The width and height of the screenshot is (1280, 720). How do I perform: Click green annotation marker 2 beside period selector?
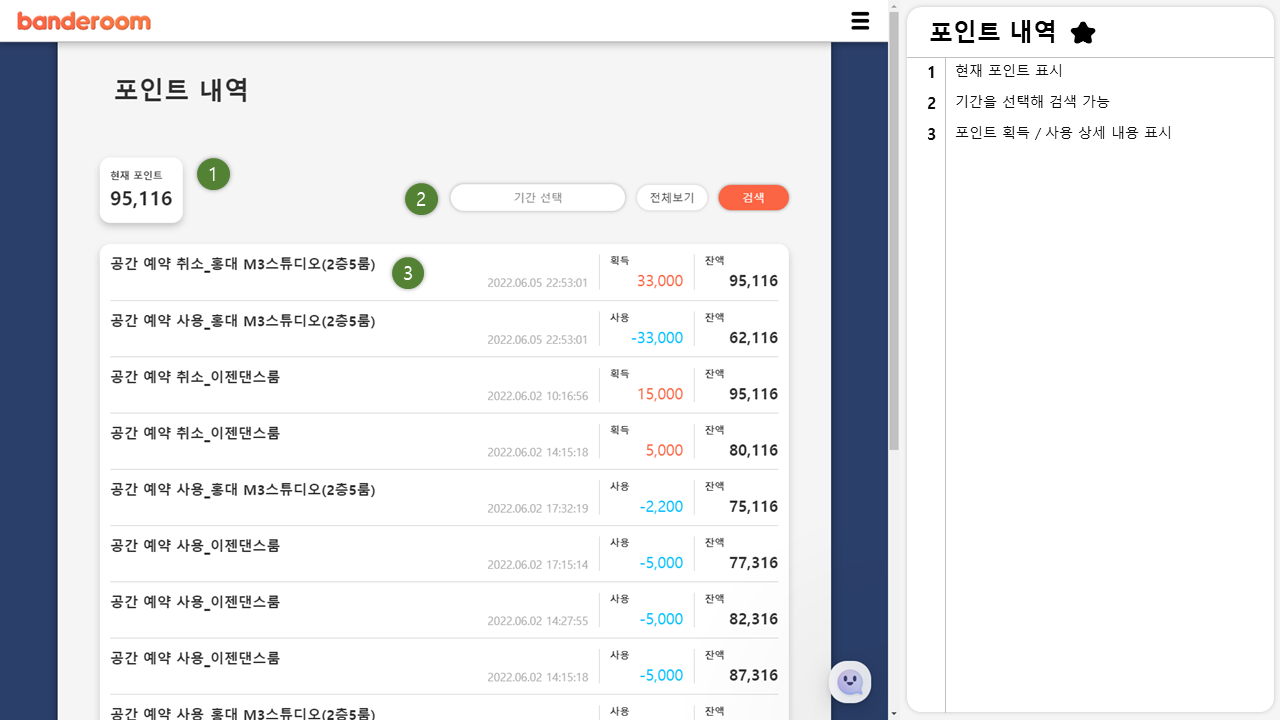421,198
